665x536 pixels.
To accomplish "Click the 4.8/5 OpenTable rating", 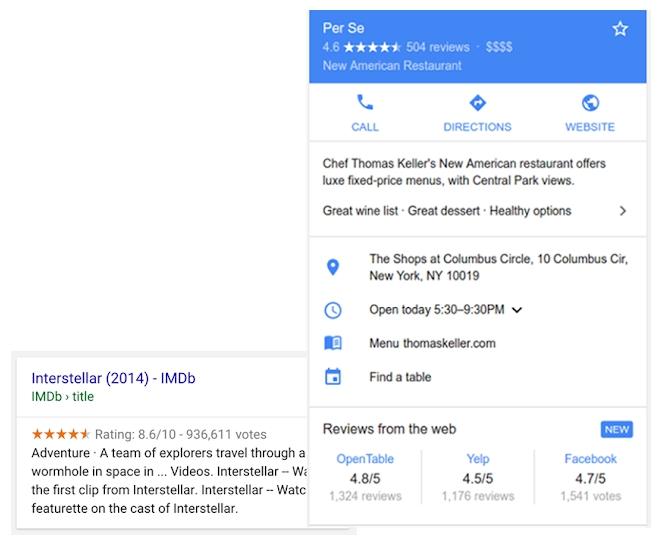I will [365, 479].
